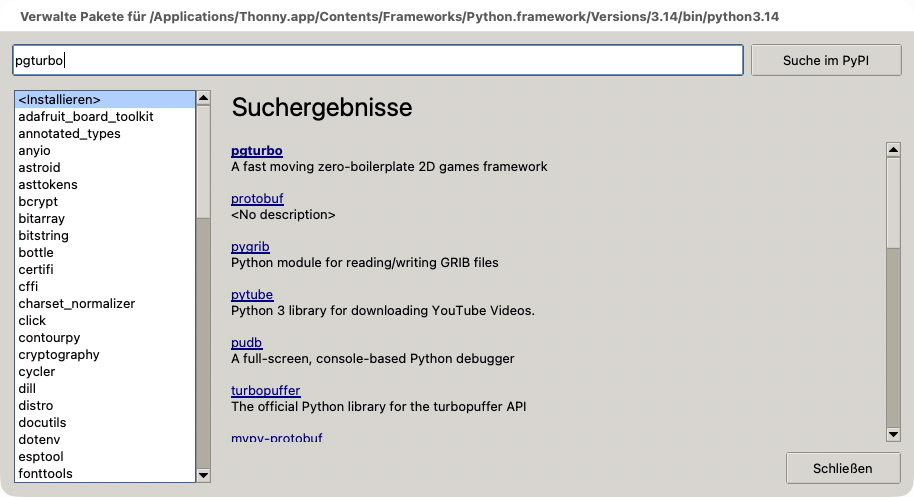Viewport: 914px width, 497px height.
Task: Open the pygrib package link
Action: pyautogui.click(x=250, y=246)
